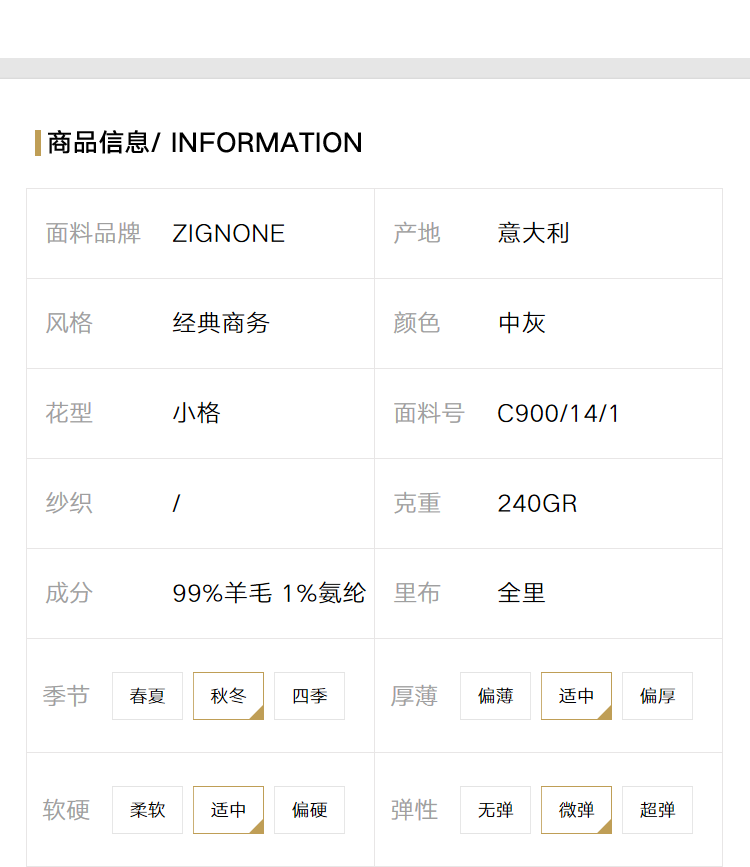Click the ZIGNONE fabric brand value
The width and height of the screenshot is (750, 867).
point(228,233)
